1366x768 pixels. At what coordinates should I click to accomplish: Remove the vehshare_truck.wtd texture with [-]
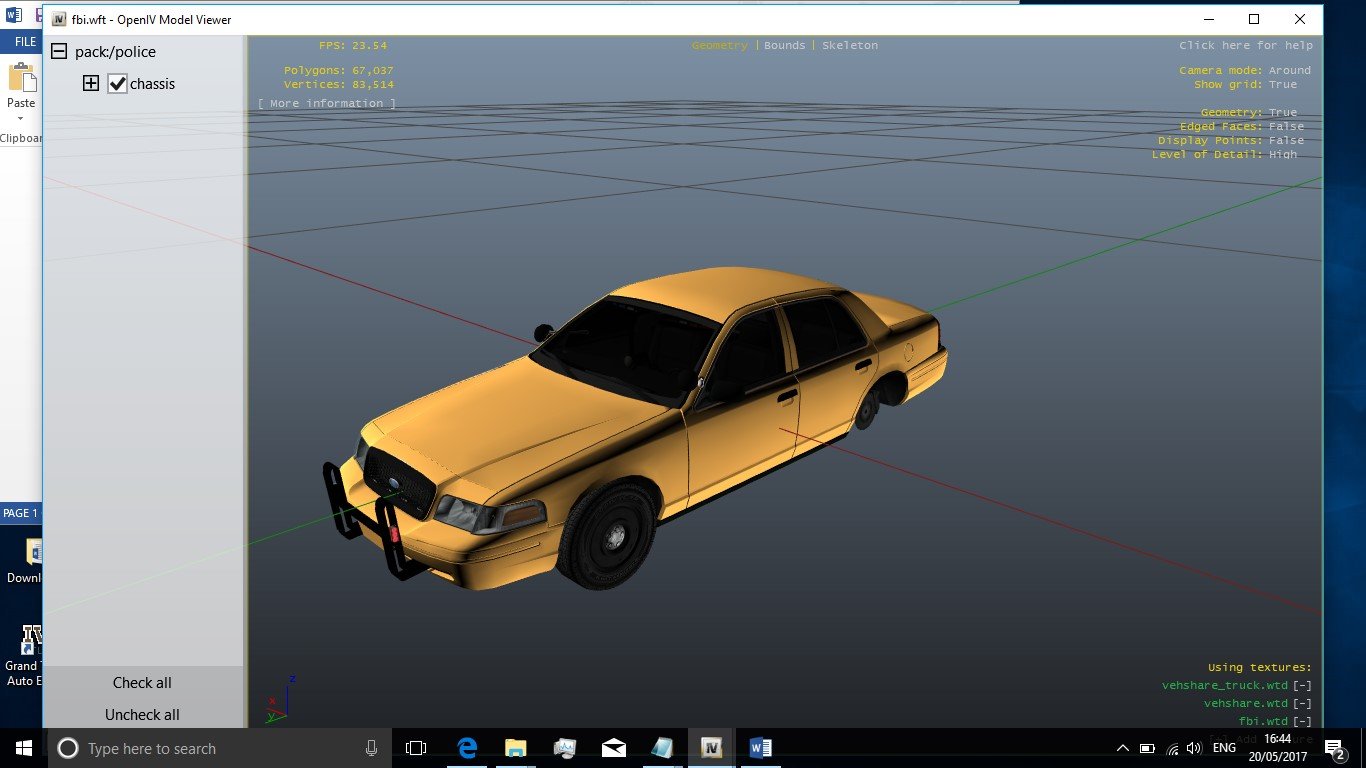[1301, 686]
